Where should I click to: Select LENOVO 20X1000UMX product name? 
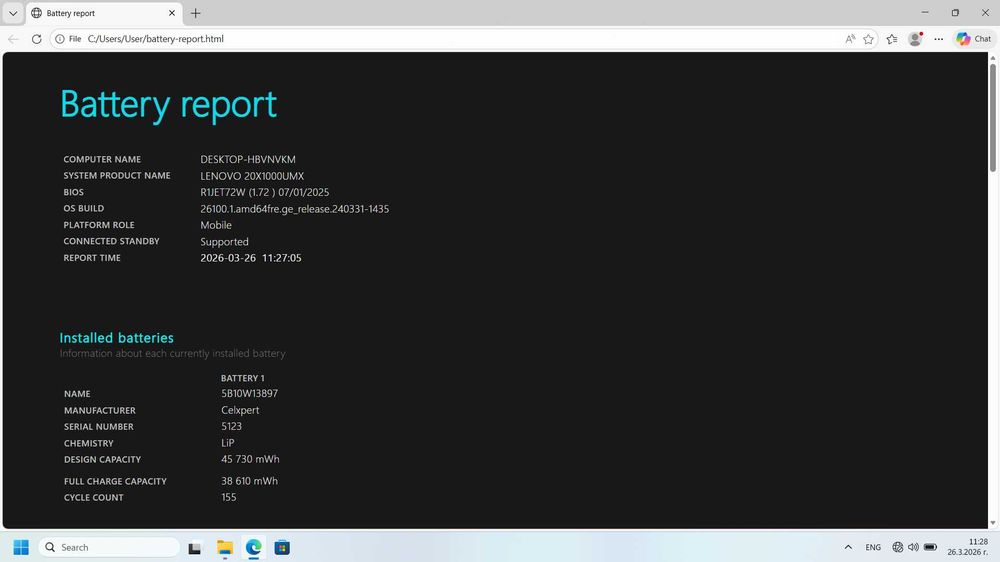252,176
